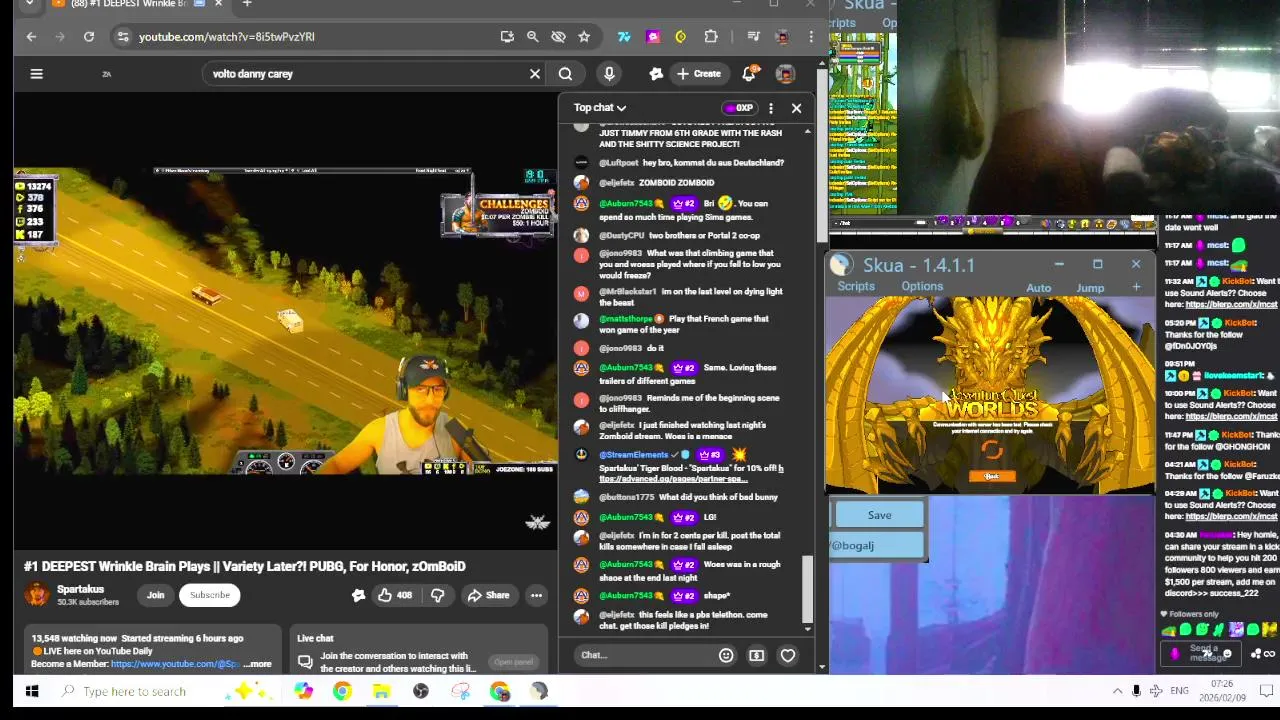Open File Explorer from taskbar

click(x=381, y=691)
